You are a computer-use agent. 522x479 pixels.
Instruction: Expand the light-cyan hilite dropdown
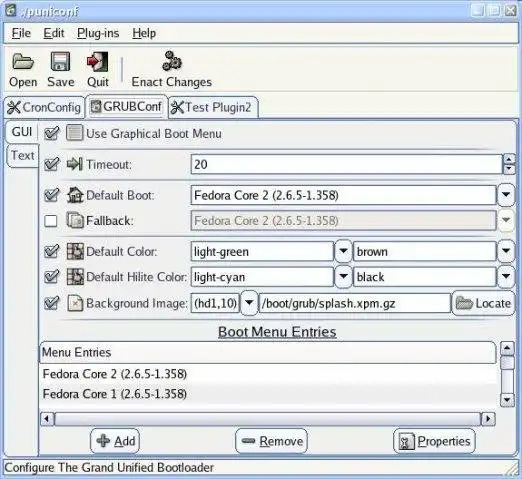tap(343, 277)
